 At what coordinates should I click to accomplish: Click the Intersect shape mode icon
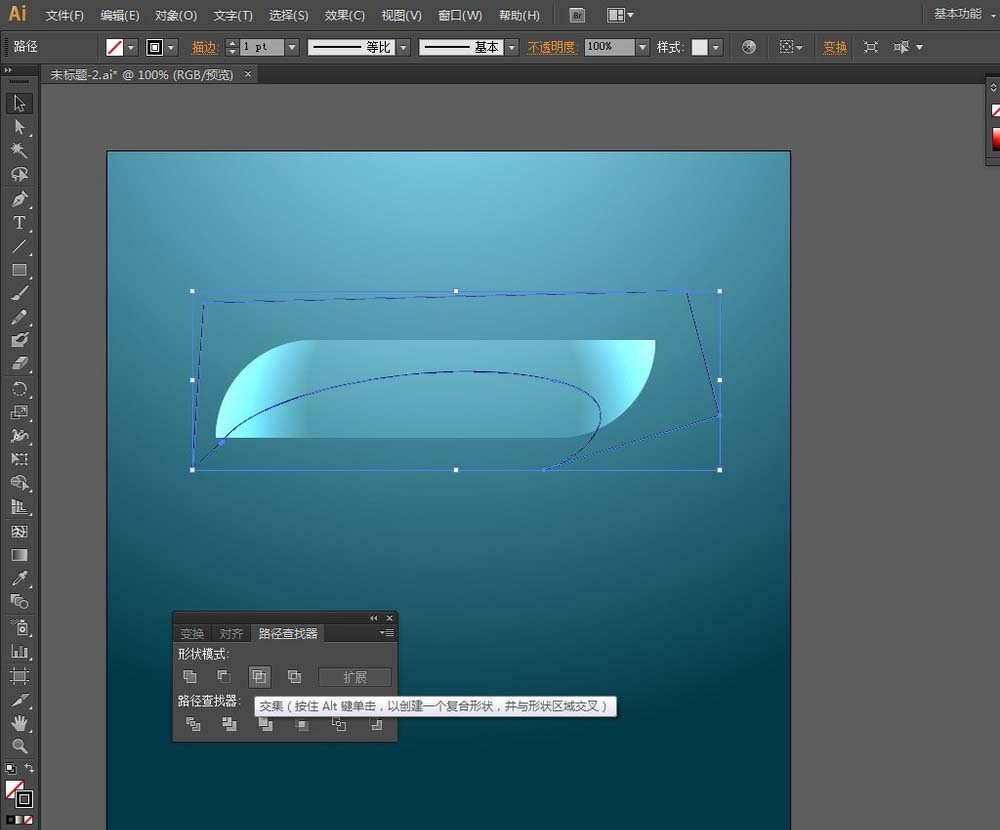pos(259,676)
